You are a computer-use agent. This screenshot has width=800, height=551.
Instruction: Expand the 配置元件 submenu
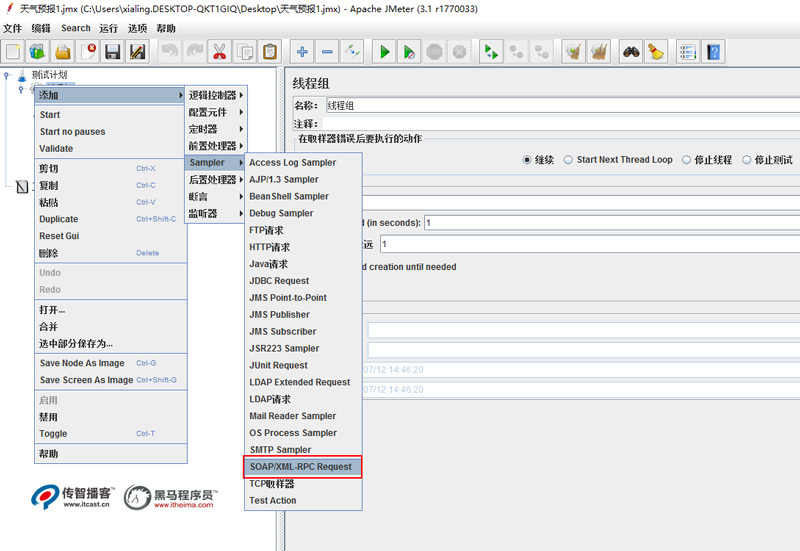pyautogui.click(x=216, y=112)
